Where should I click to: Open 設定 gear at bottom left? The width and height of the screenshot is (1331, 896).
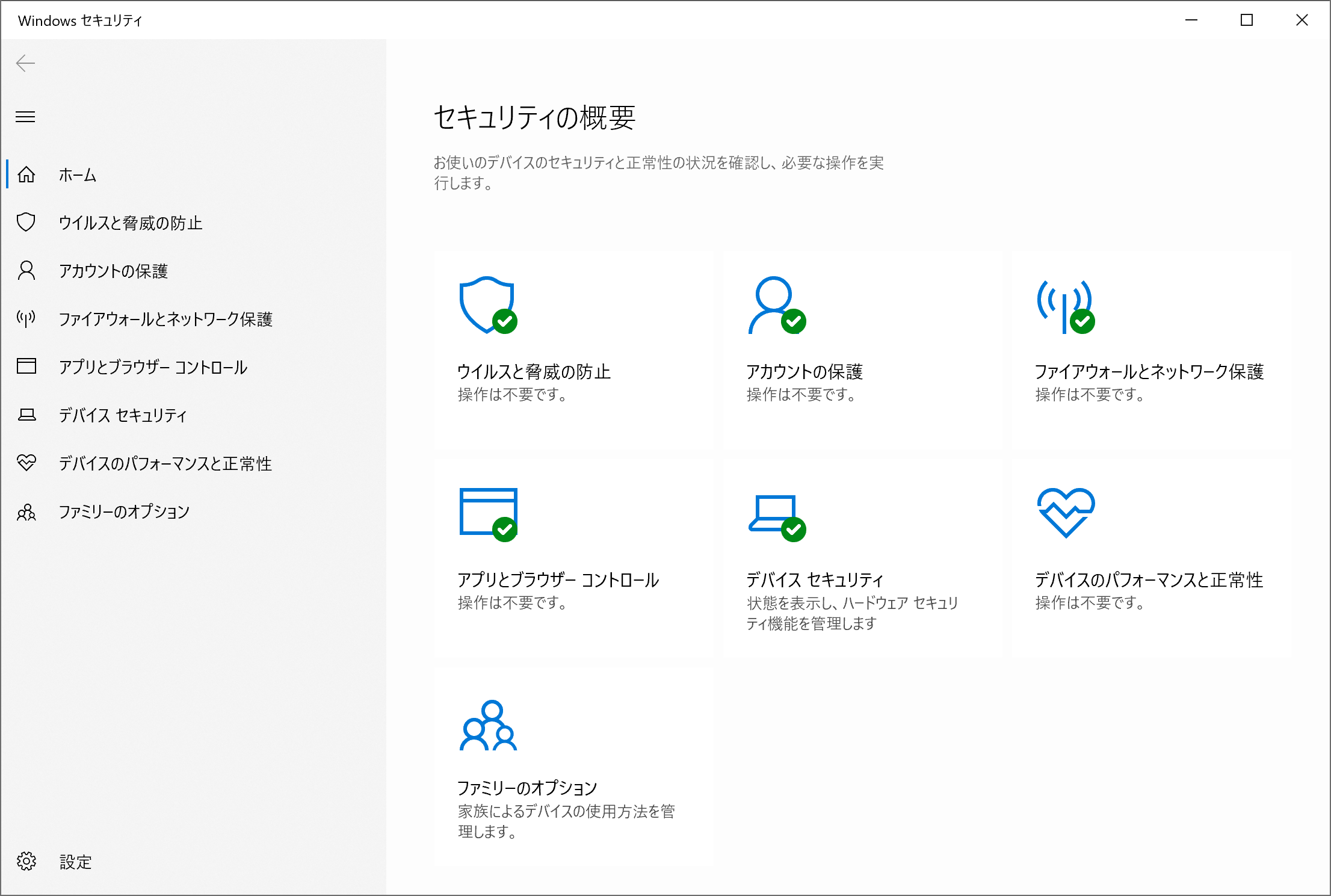pyautogui.click(x=26, y=861)
